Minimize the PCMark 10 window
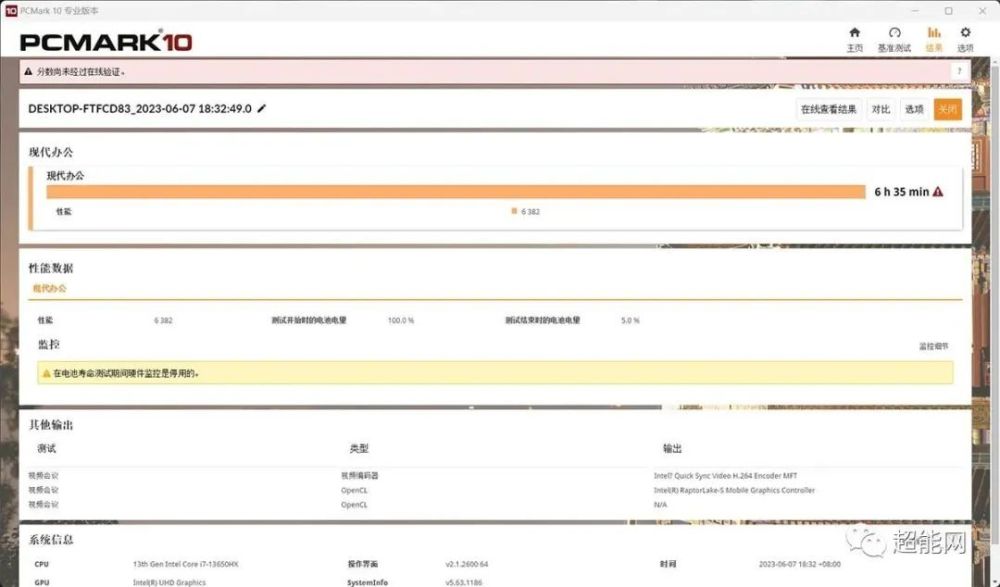The height and width of the screenshot is (587, 1000). [916, 11]
